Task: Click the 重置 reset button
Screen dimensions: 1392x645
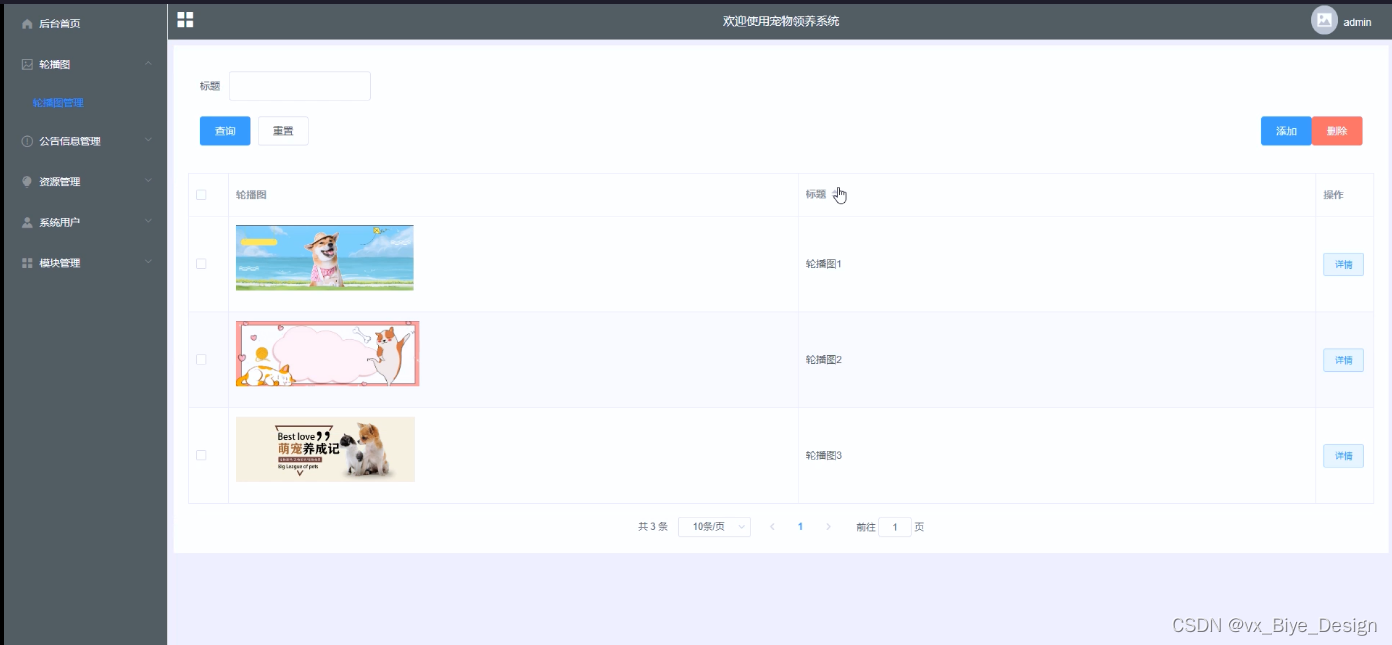Action: (x=283, y=131)
